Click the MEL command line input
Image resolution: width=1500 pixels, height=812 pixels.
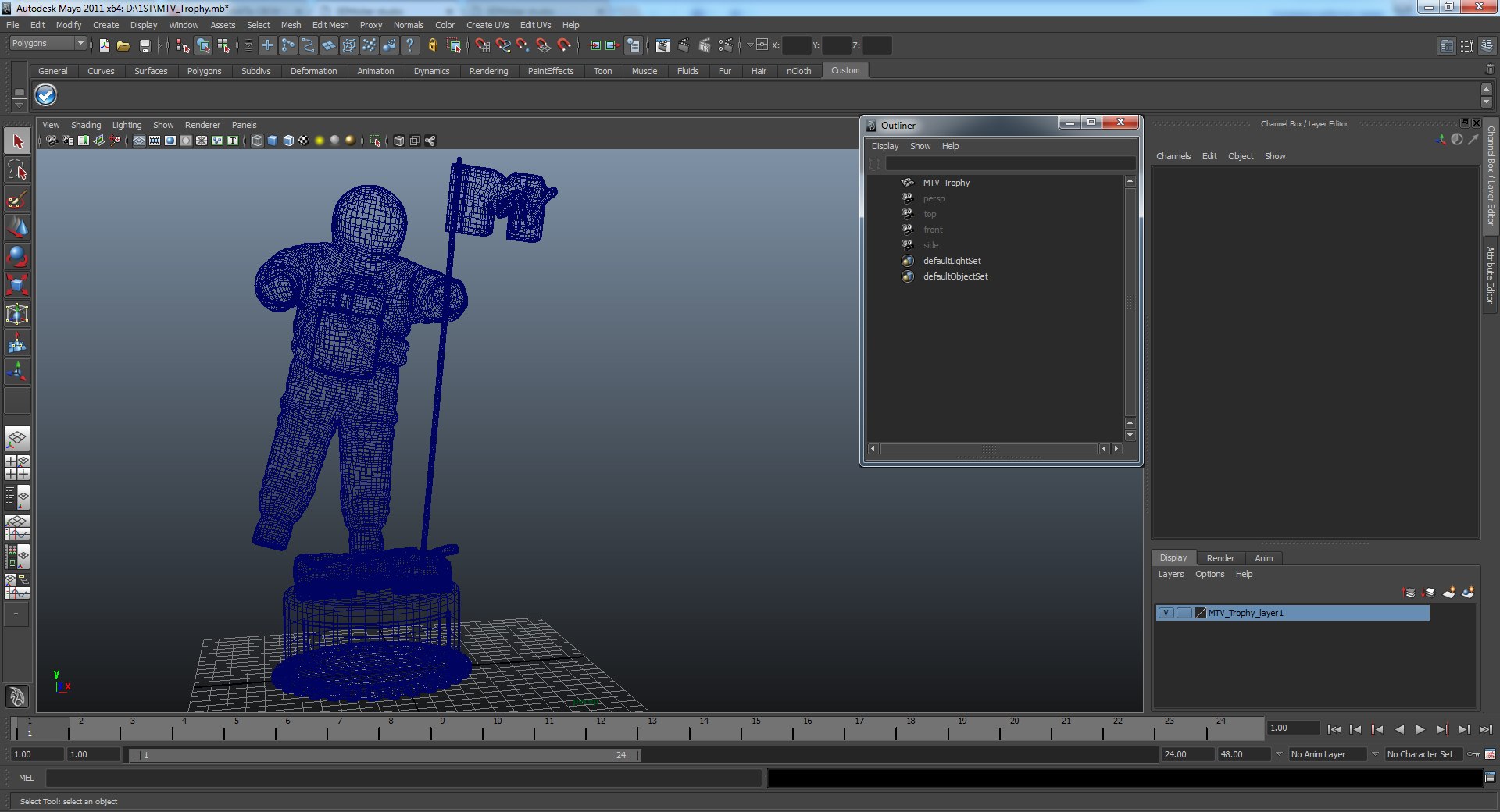tap(403, 778)
